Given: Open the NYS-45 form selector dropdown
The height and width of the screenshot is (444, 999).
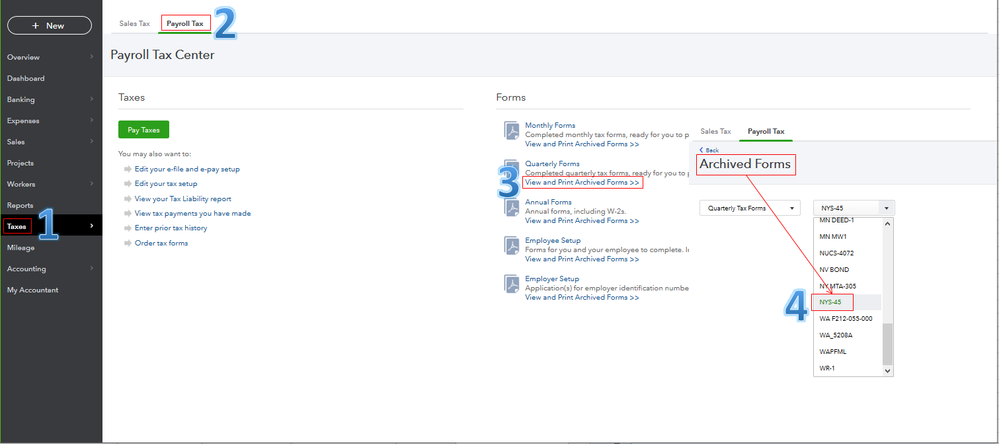Looking at the screenshot, I should 852,208.
